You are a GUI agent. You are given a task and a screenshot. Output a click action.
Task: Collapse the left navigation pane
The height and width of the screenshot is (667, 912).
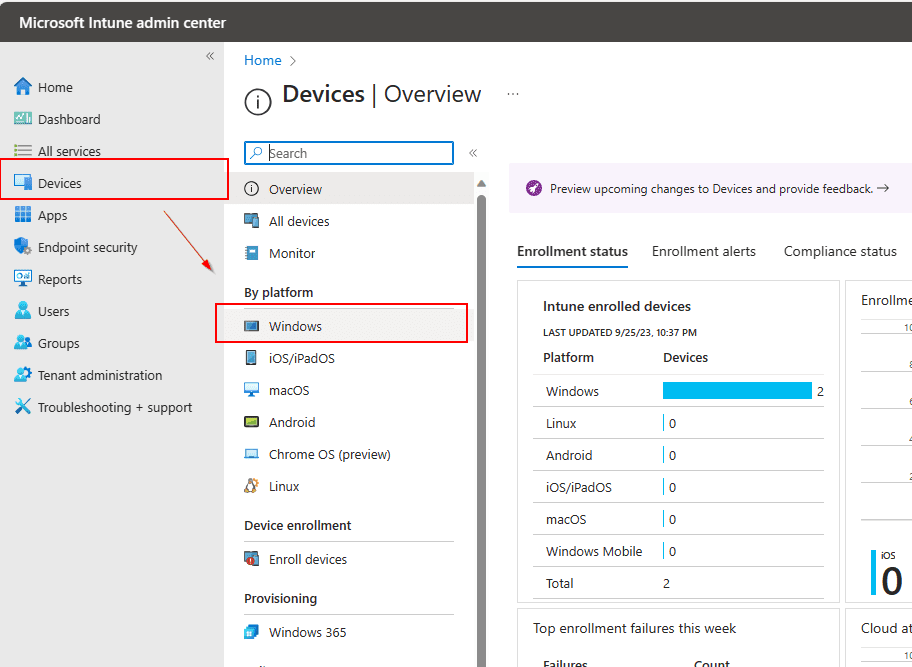coord(210,56)
